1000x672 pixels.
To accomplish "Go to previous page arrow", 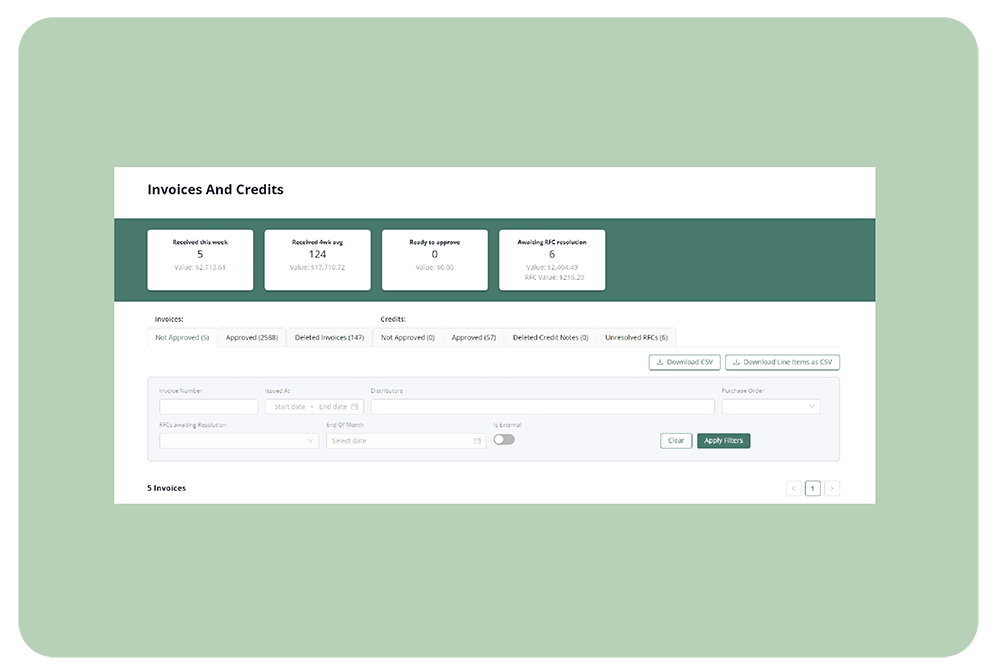I will [794, 488].
